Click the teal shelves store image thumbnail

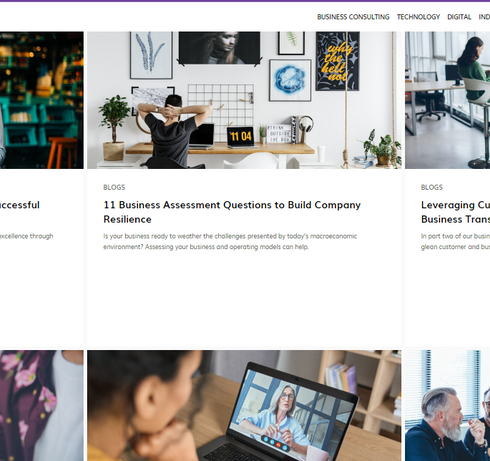point(42,100)
